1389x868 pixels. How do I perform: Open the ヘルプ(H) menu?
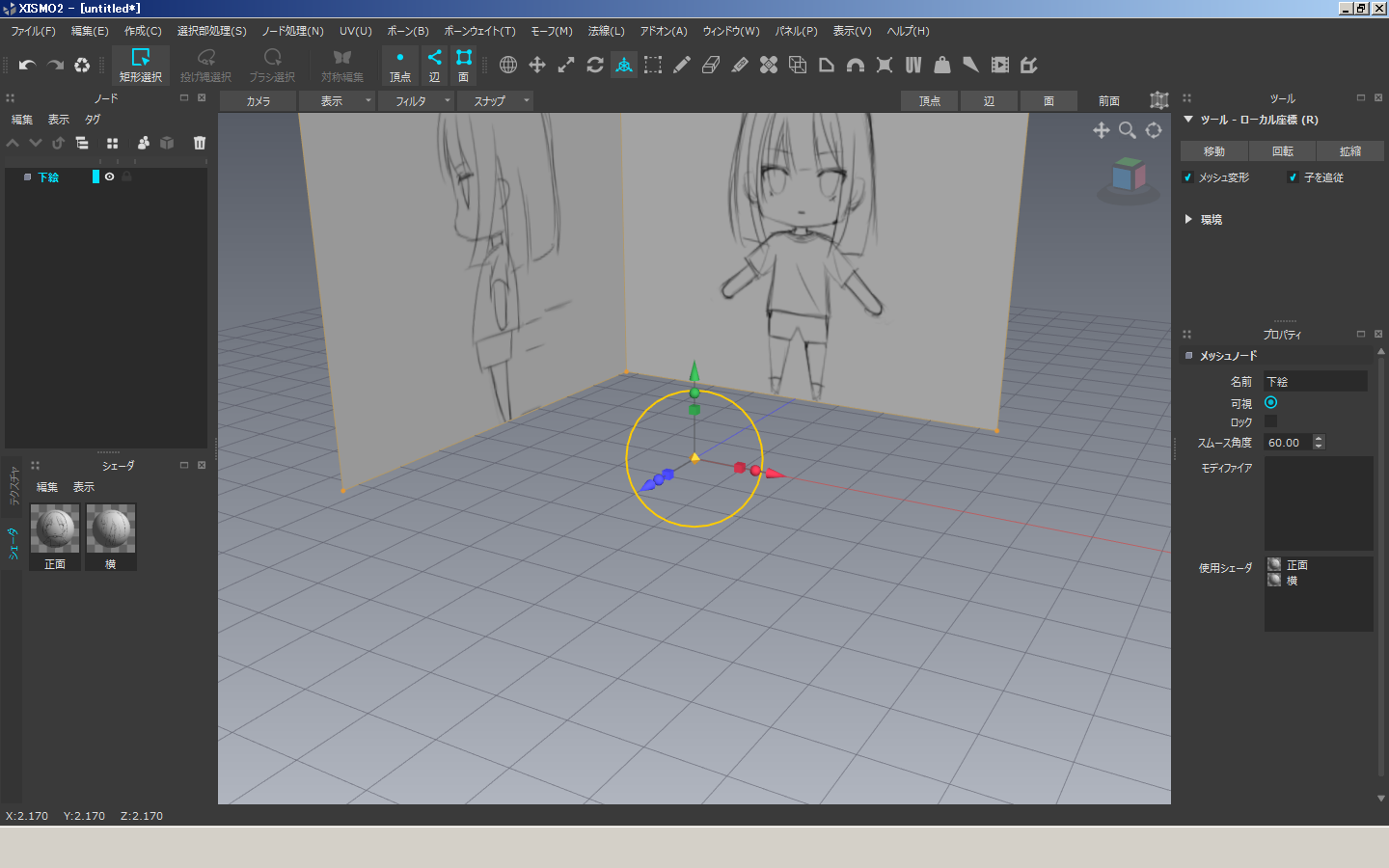(x=909, y=31)
